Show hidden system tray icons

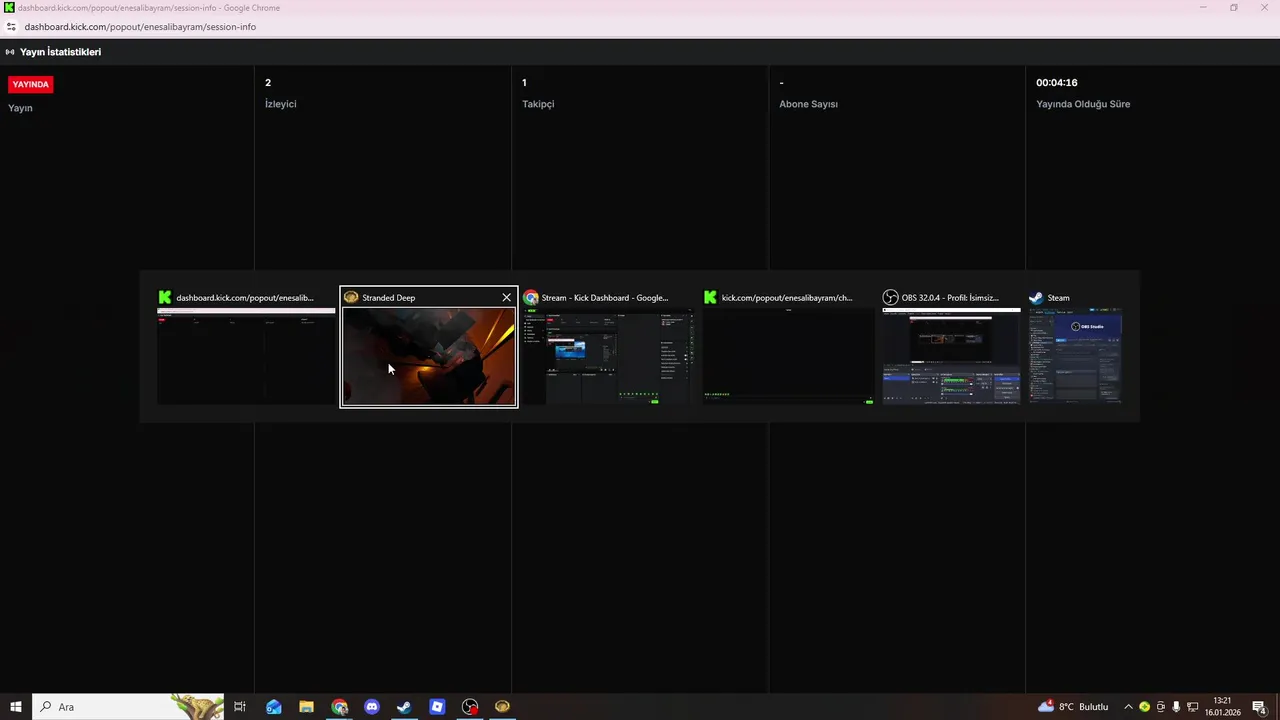click(x=1128, y=707)
